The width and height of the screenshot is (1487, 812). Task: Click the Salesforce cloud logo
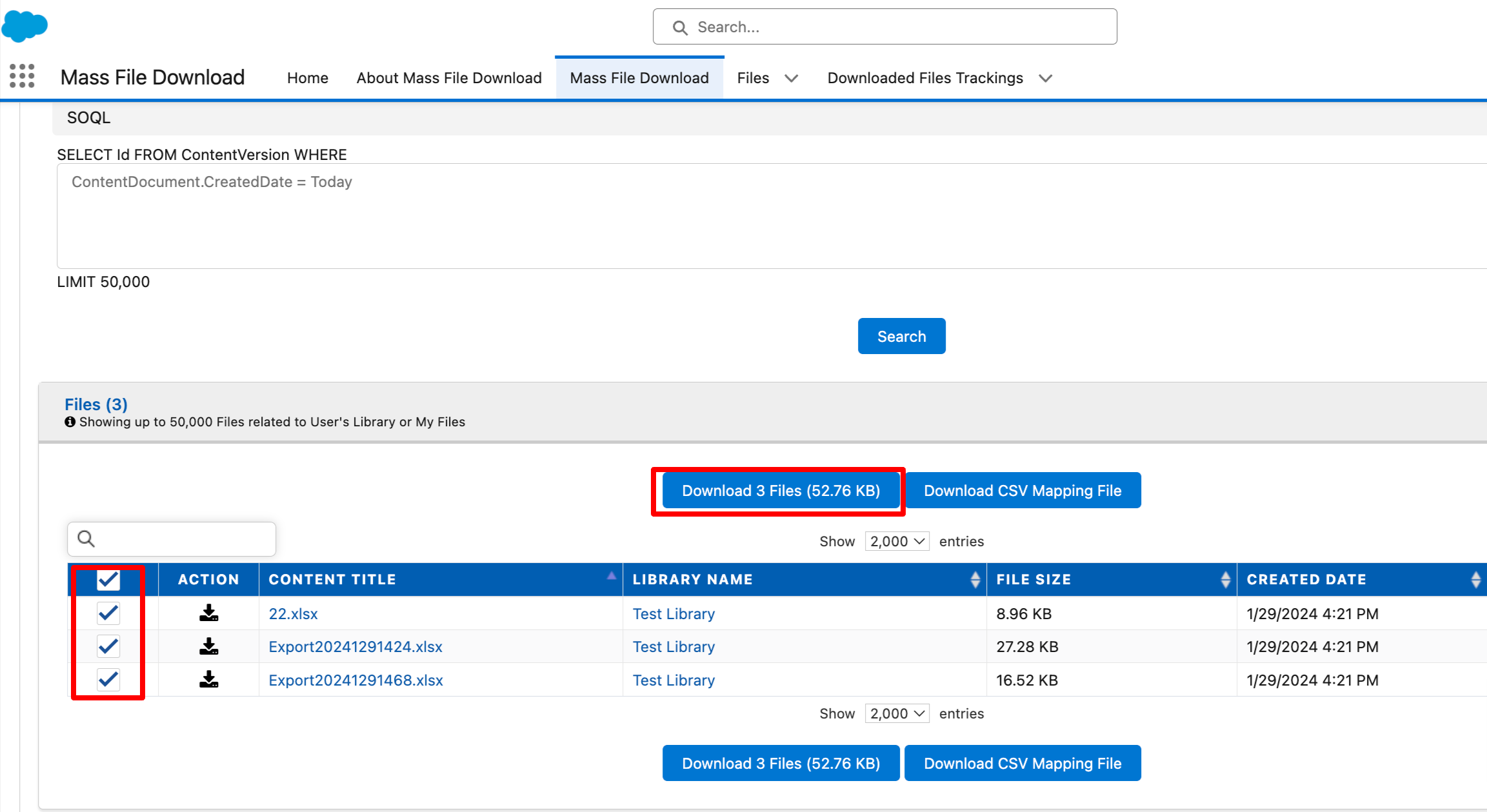click(x=25, y=26)
